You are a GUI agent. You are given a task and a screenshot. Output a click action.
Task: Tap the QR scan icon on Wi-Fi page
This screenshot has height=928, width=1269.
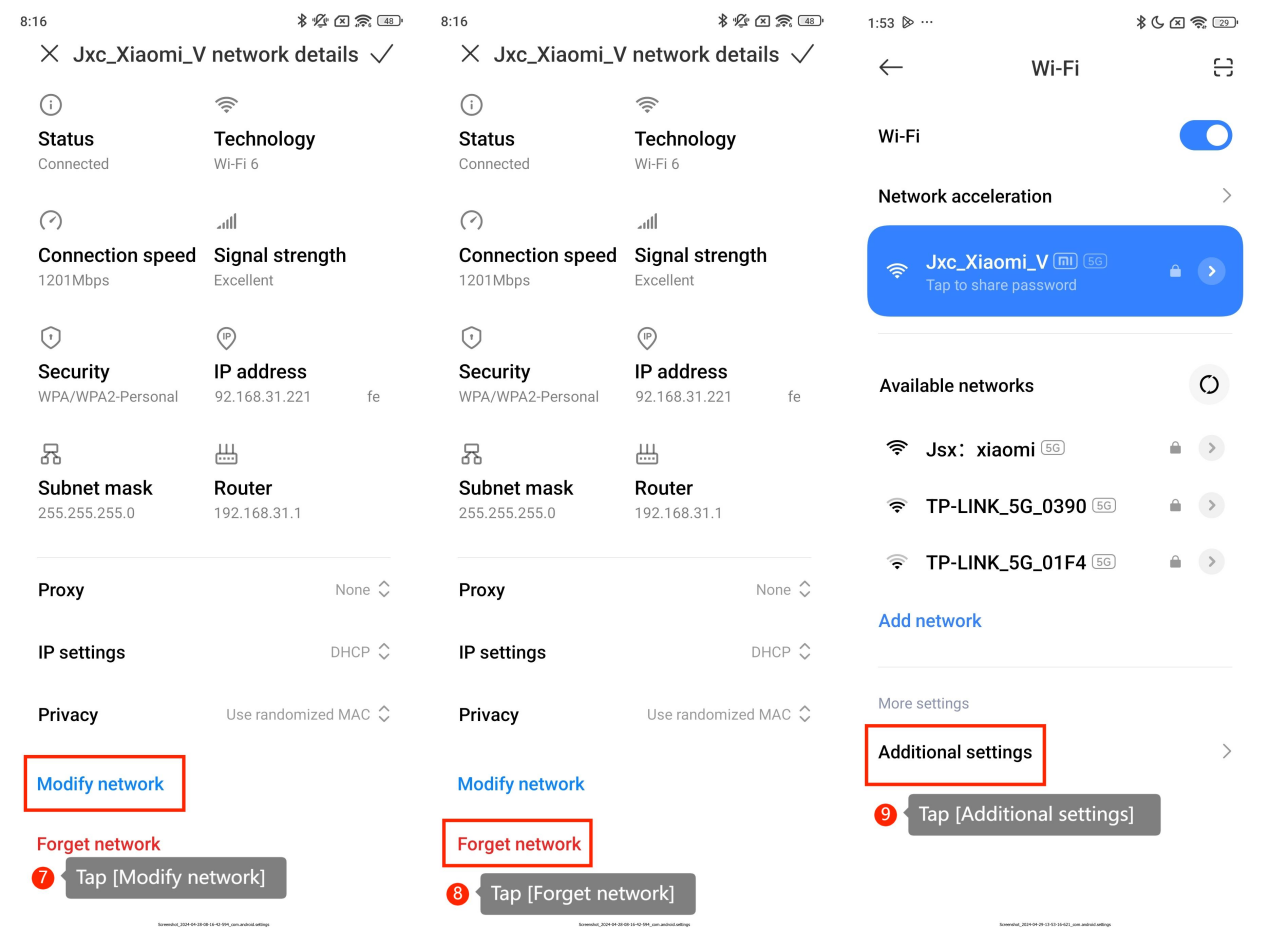1222,68
